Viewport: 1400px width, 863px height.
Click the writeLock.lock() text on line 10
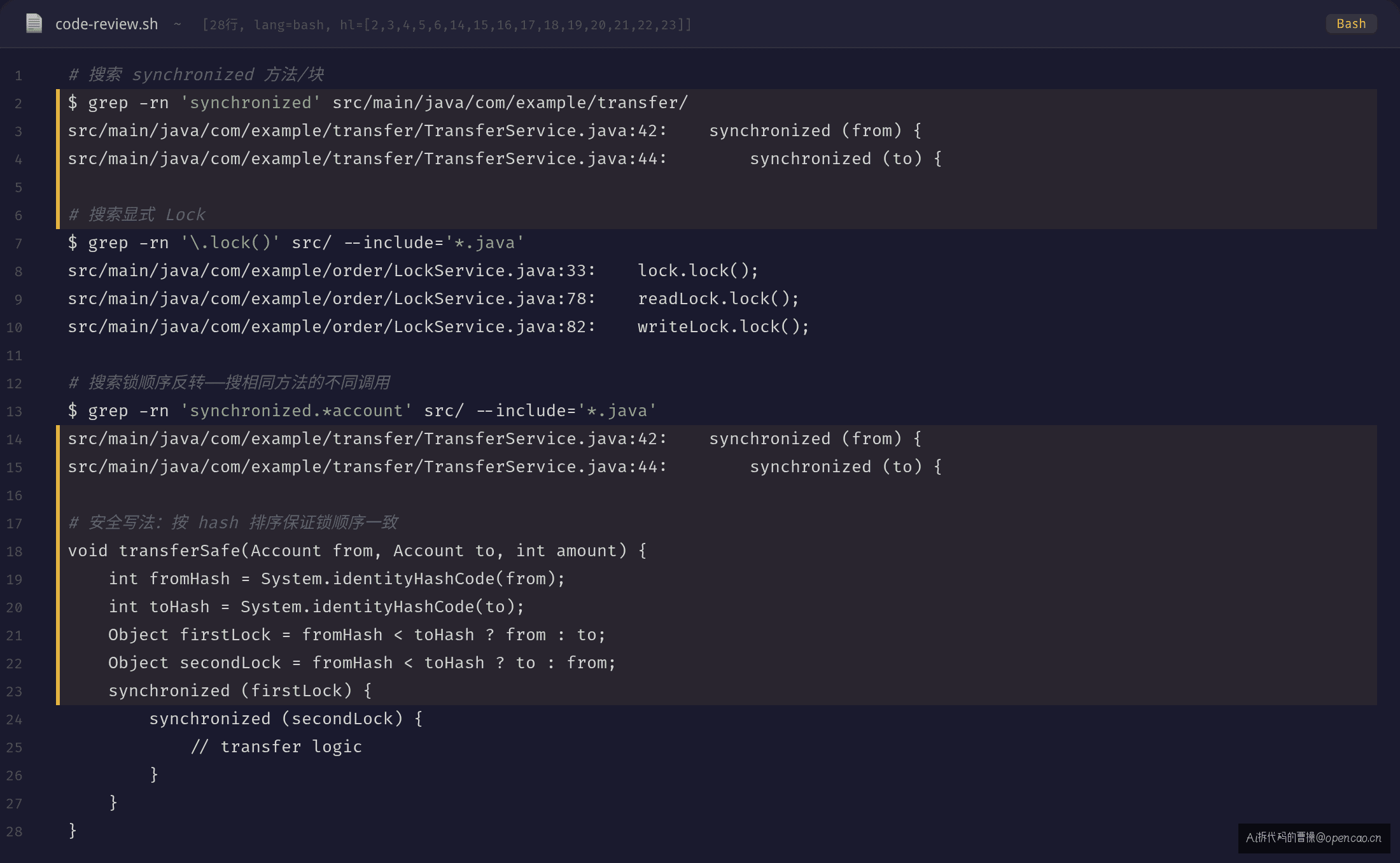click(724, 327)
